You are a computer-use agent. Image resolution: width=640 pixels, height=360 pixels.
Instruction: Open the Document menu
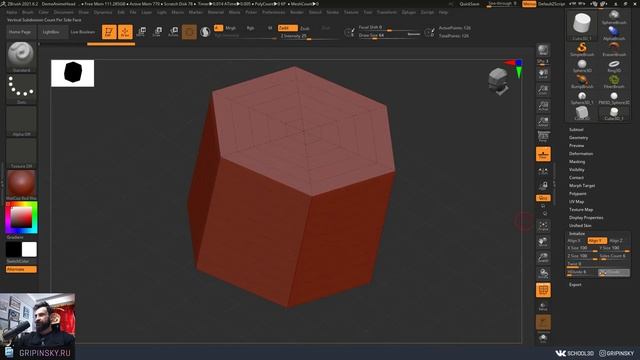(x=64, y=12)
